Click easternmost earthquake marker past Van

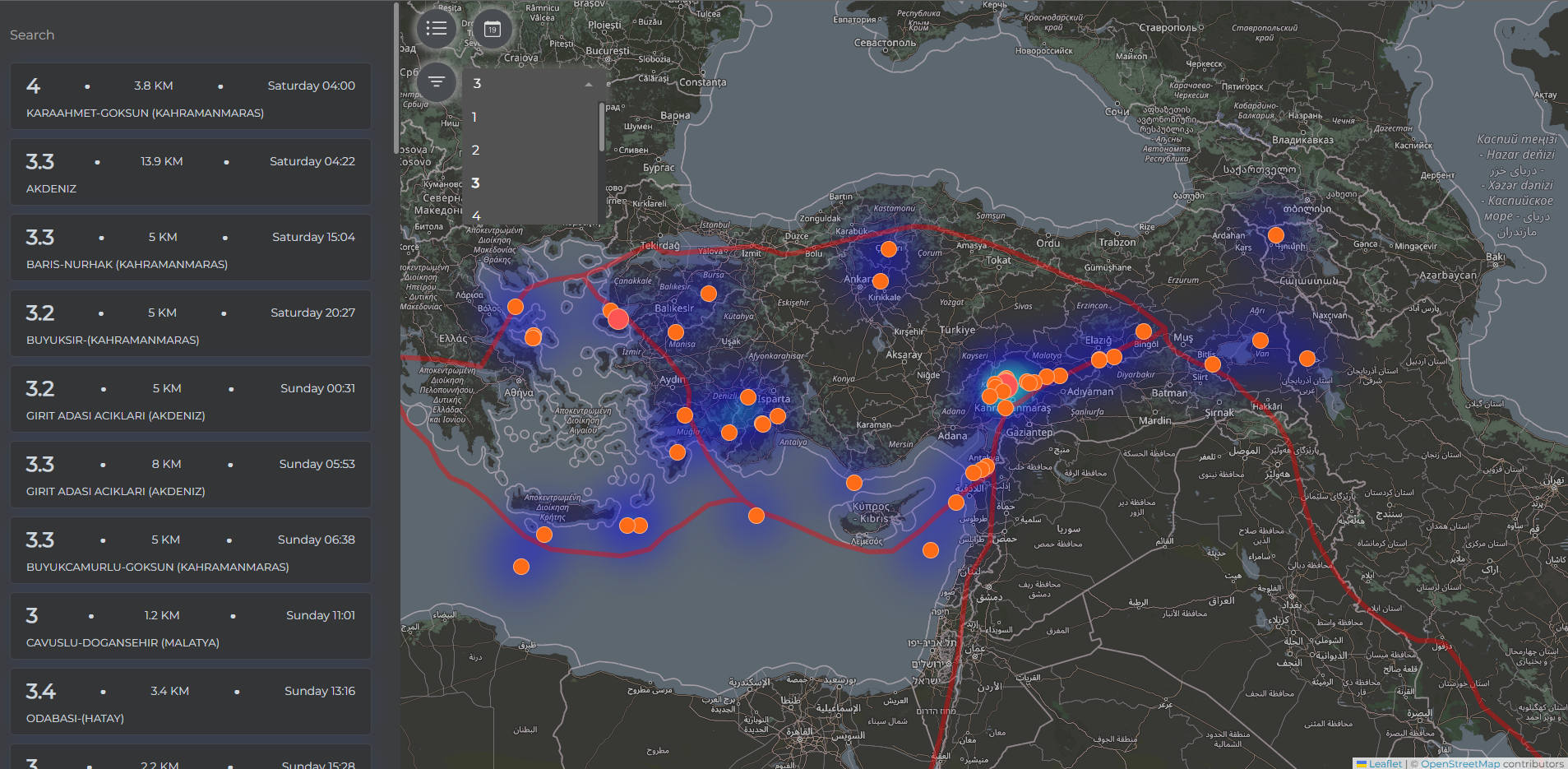pyautogui.click(x=1307, y=359)
